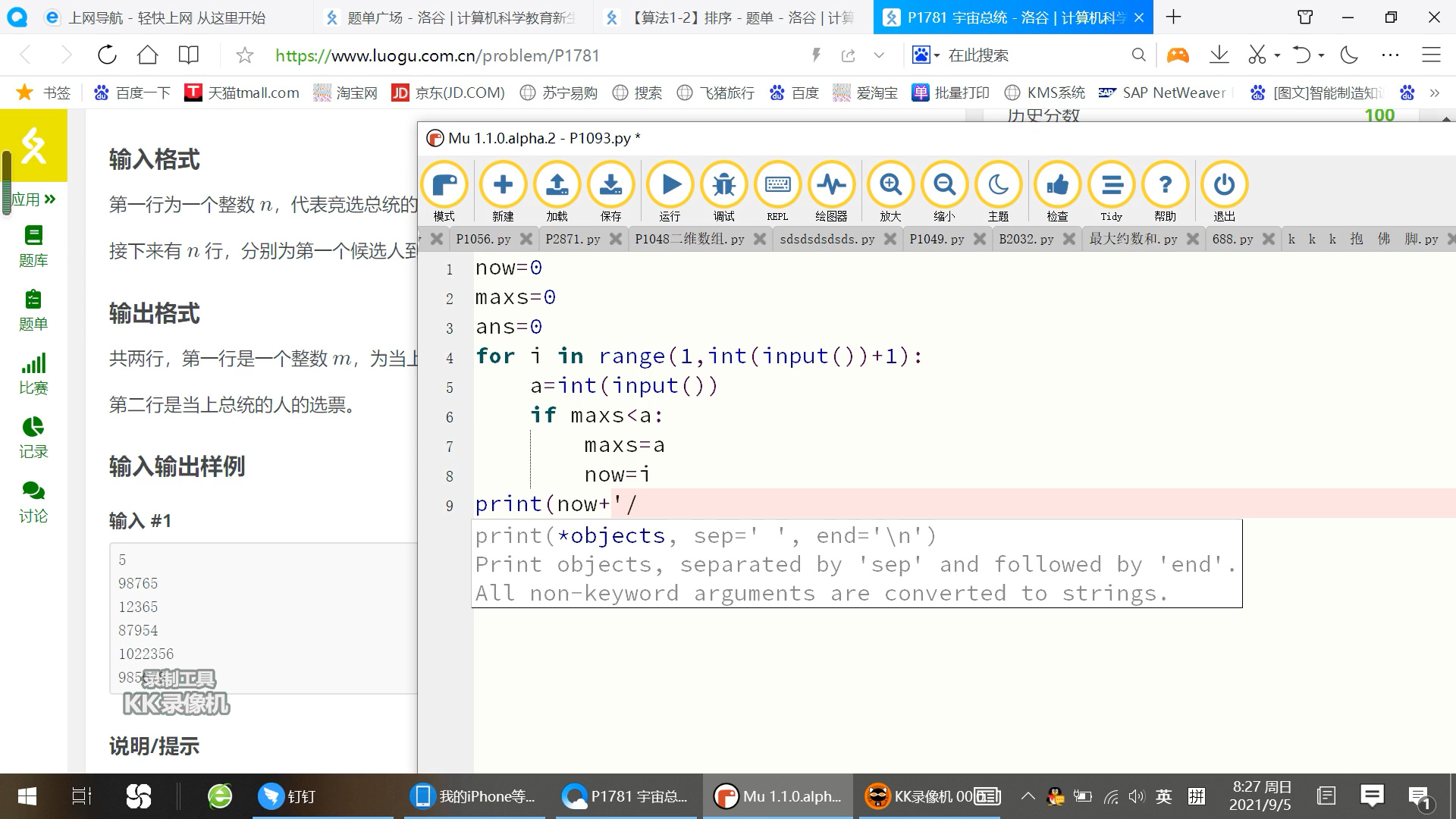
Task: Open address bar dropdown arrow
Action: click(x=879, y=55)
